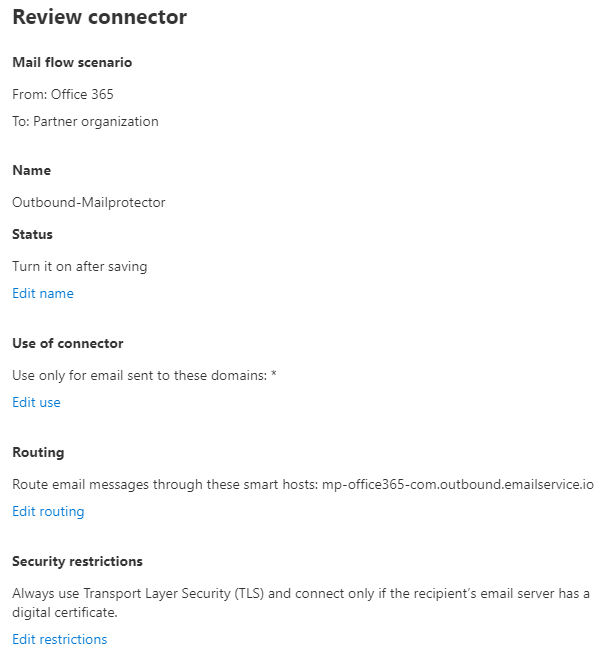
Task: Click the From: Office 365 text
Action: pos(63,94)
